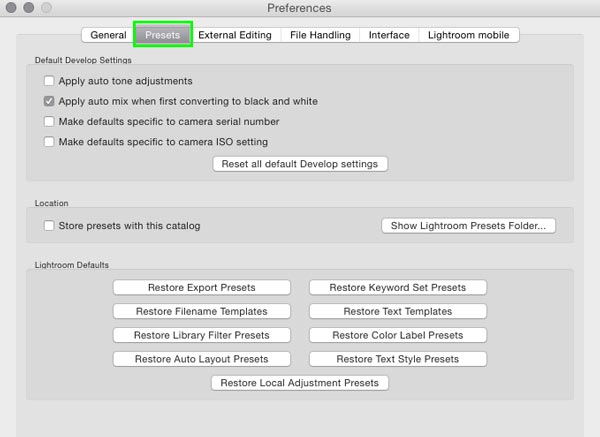Screen dimensions: 600x437
Task: Click the Location section heading
Action: [52, 203]
